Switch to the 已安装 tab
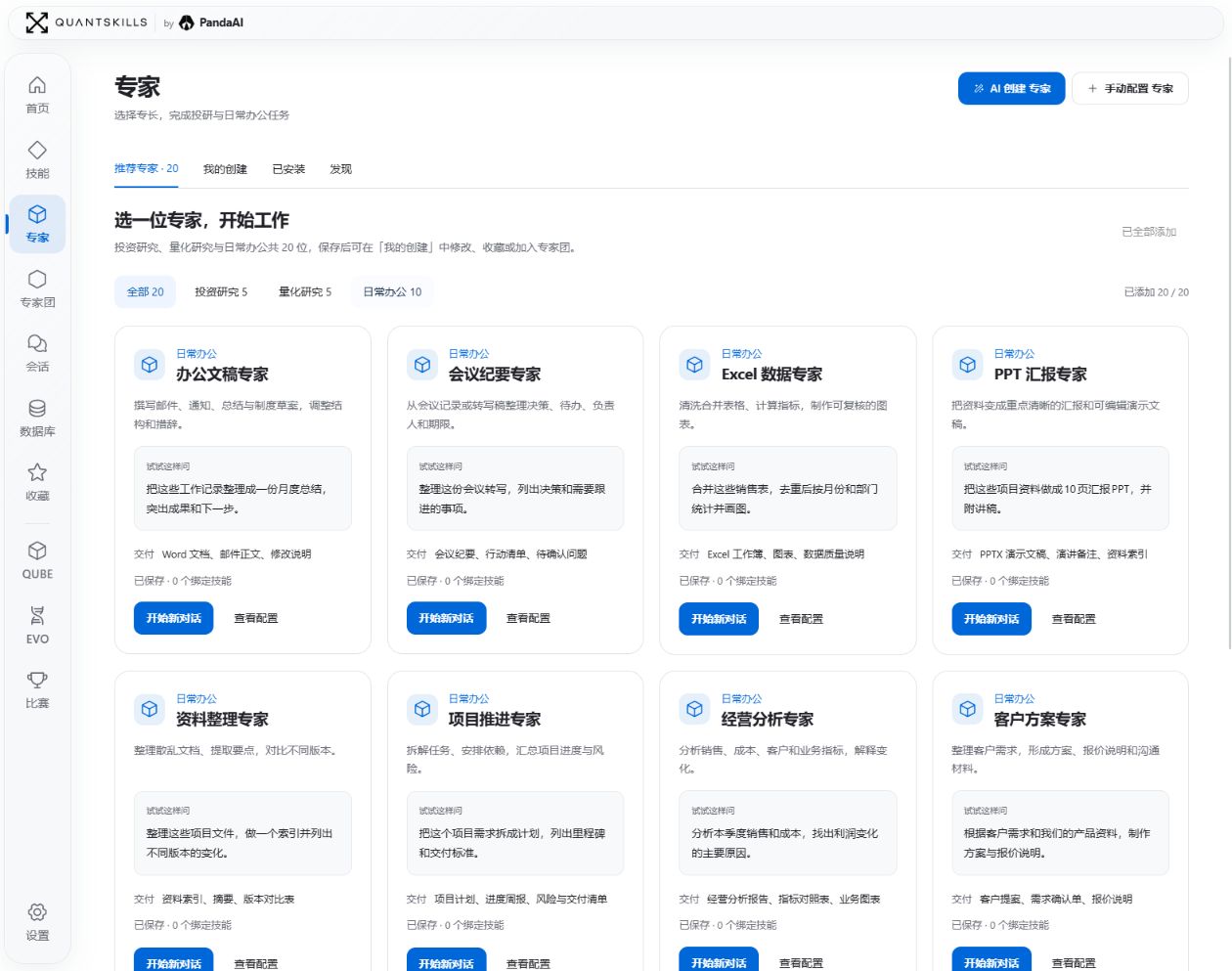Viewport: 1232px width, 971px height. click(x=288, y=169)
